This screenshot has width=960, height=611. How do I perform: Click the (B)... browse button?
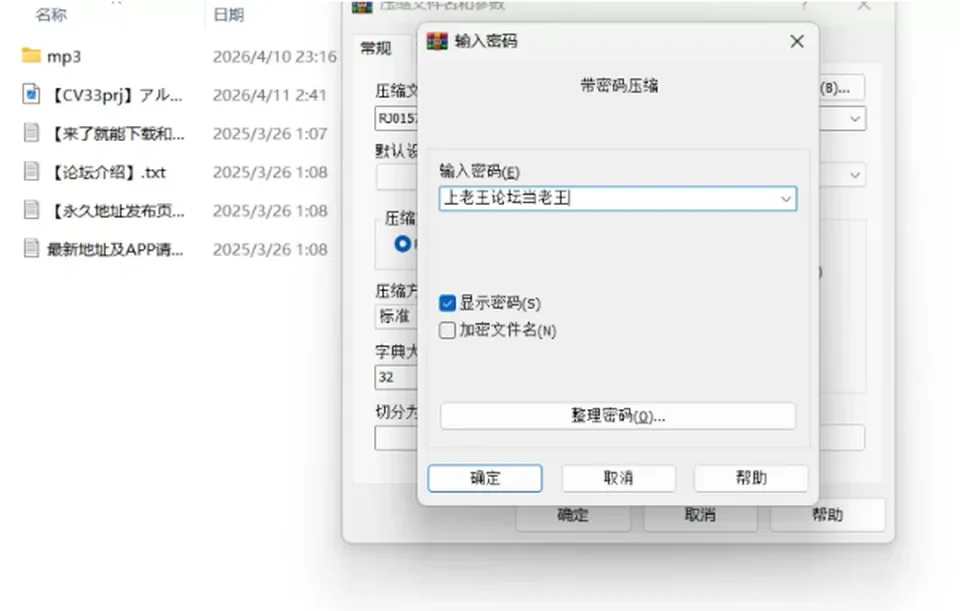point(841,88)
